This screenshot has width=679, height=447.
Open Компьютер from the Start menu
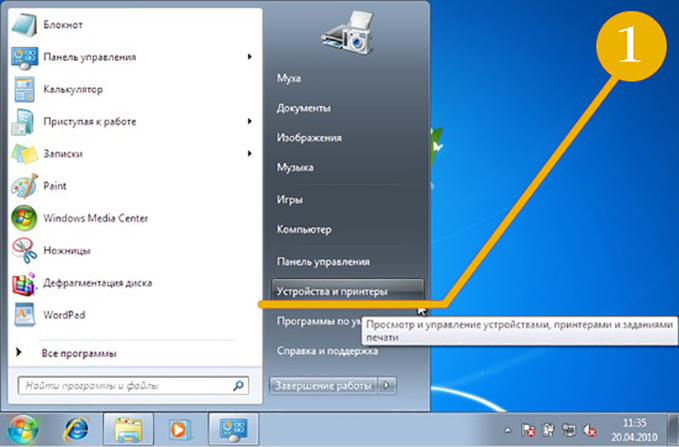[x=305, y=229]
